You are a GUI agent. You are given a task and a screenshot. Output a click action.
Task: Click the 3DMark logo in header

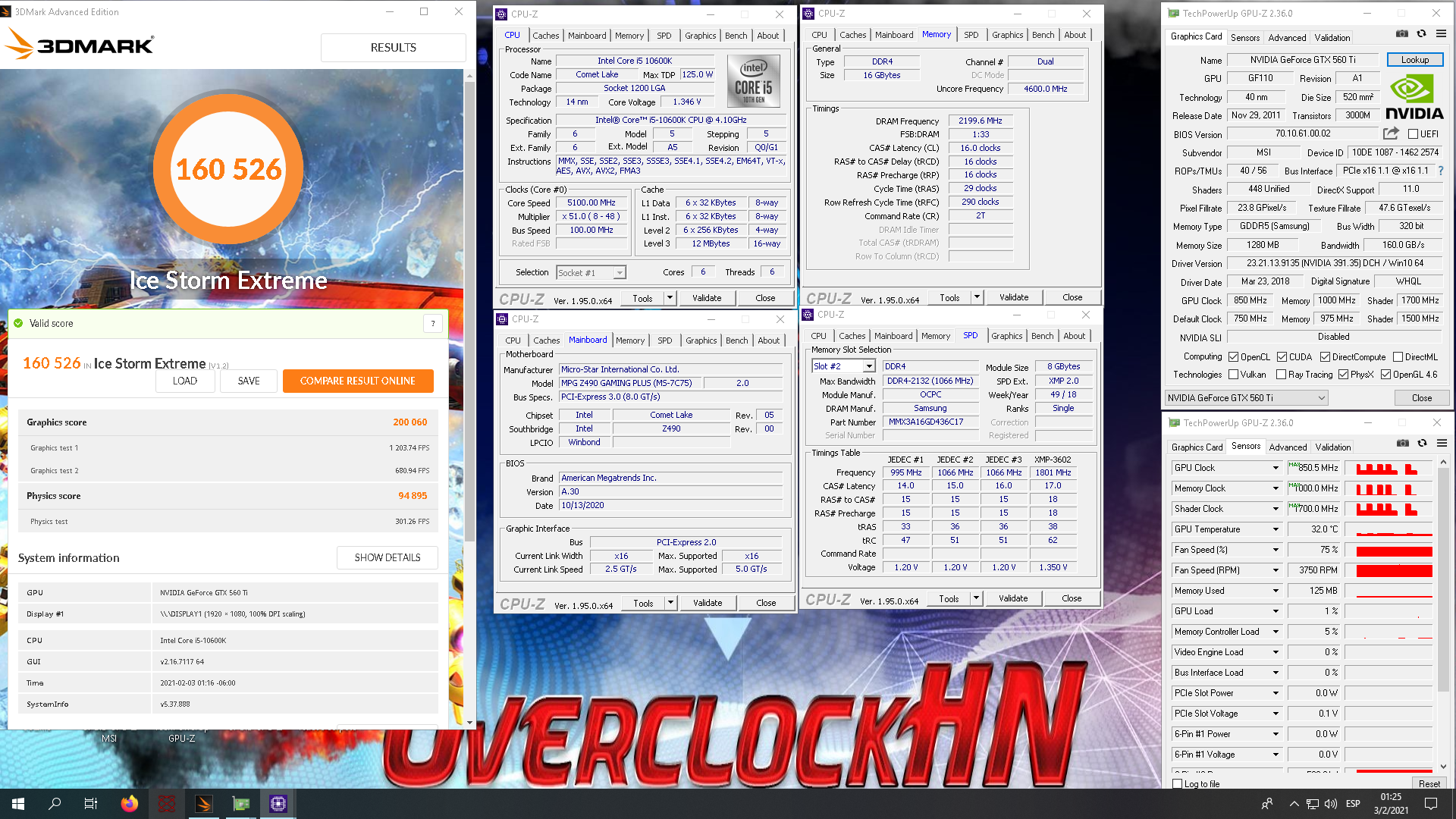tap(79, 44)
